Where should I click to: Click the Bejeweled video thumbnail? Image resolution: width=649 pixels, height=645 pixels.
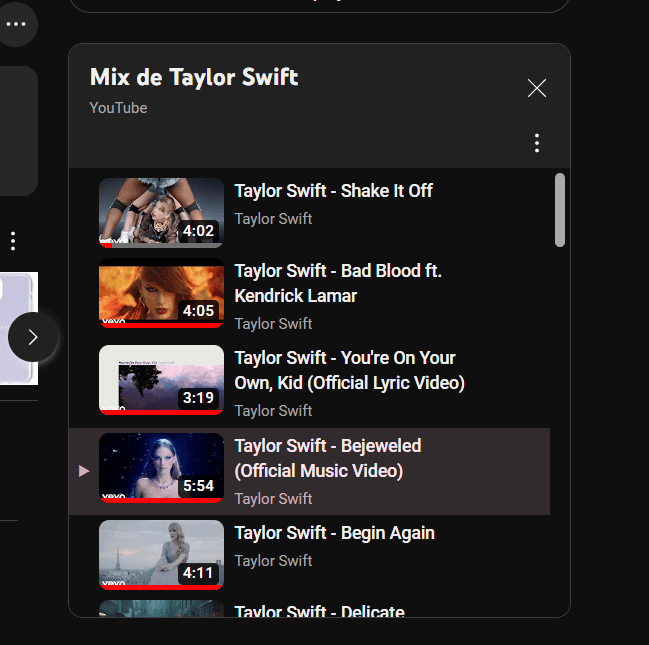coord(161,468)
